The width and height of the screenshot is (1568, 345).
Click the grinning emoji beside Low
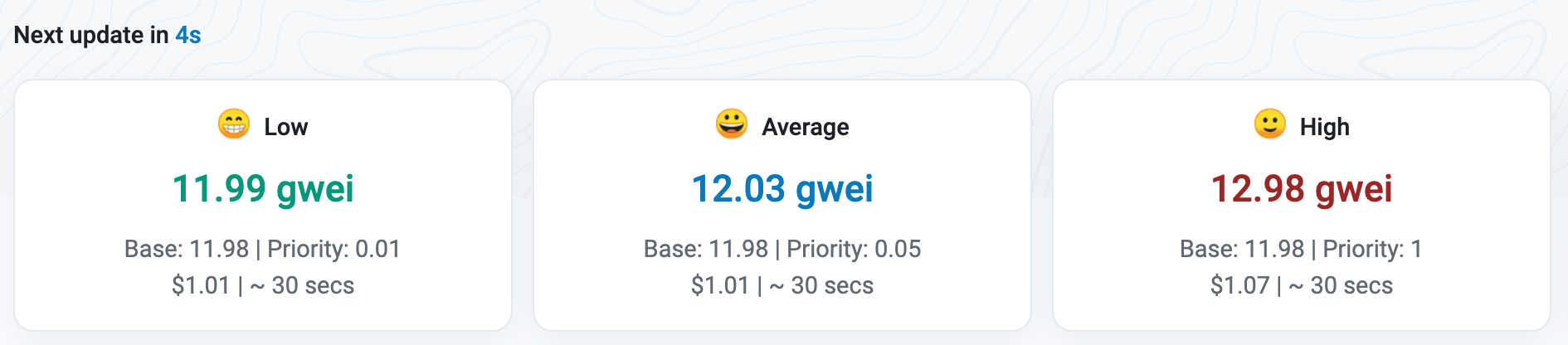pos(234,124)
